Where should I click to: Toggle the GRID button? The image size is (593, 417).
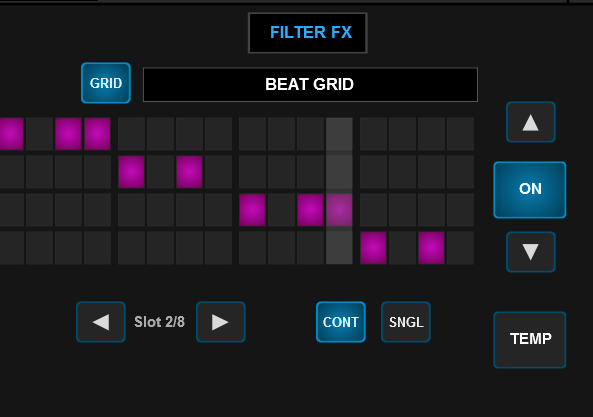[x=106, y=83]
